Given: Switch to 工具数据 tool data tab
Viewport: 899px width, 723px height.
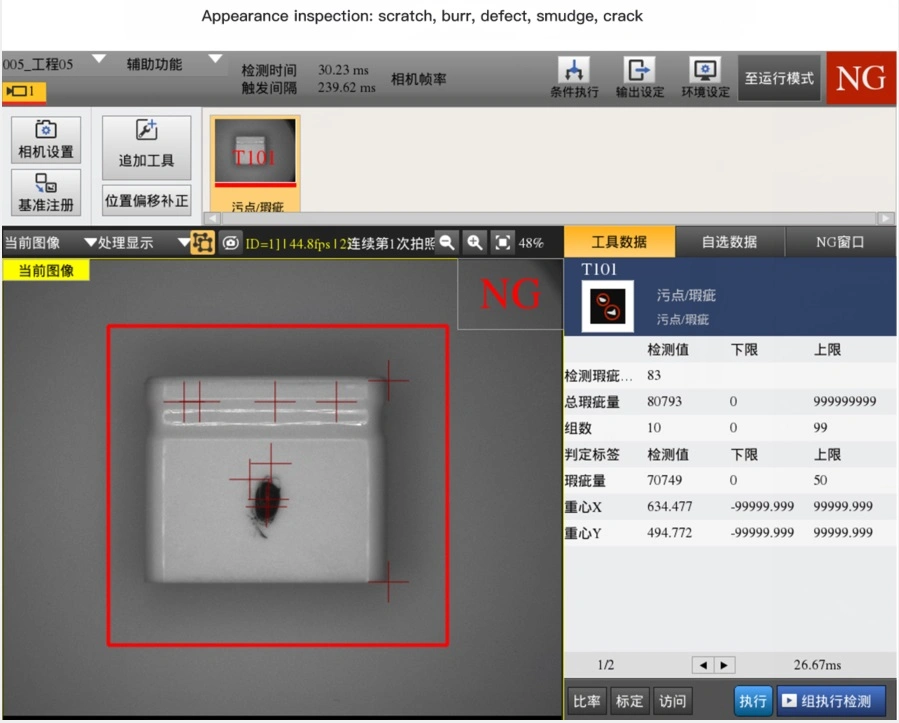Looking at the screenshot, I should point(619,242).
